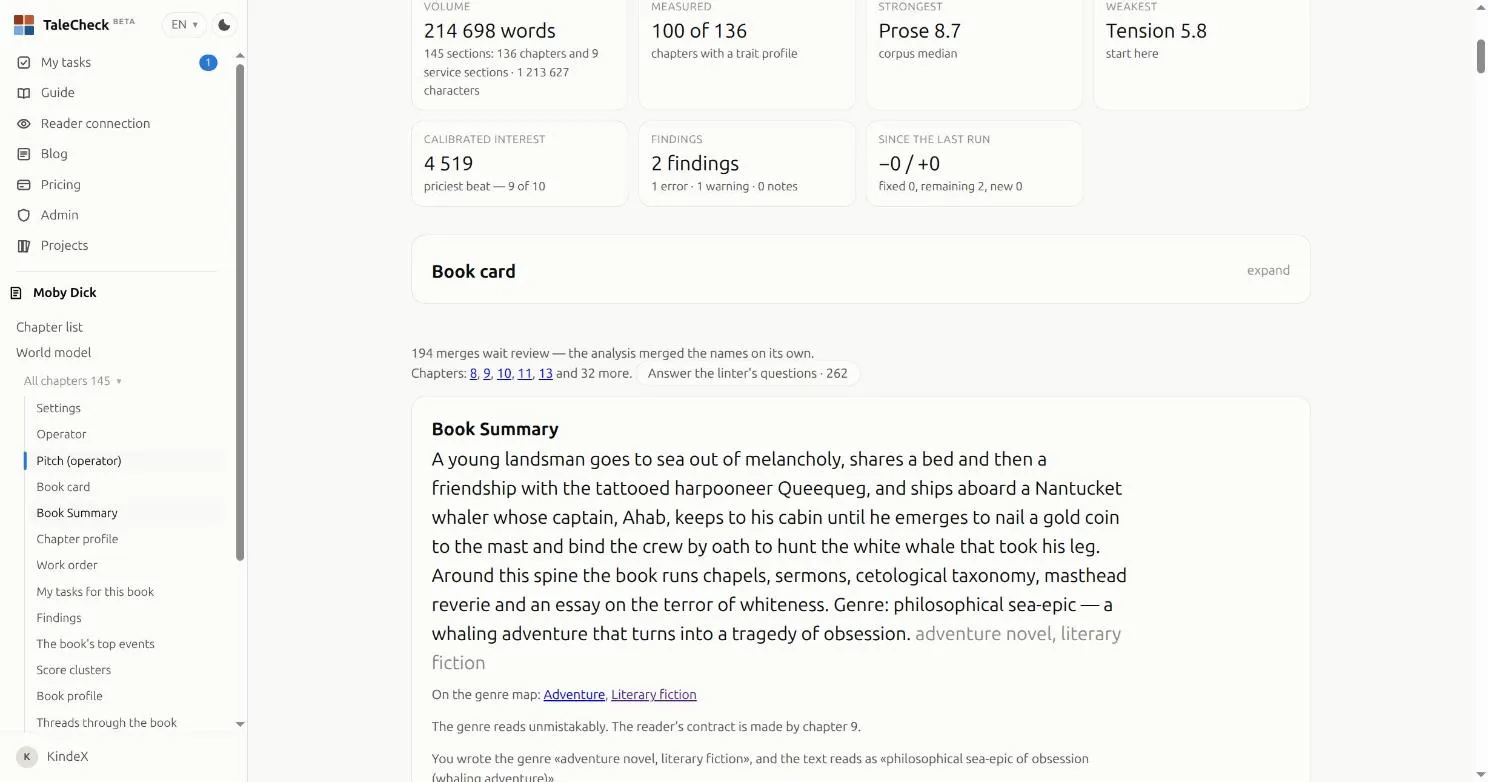Click the Admin shield icon
Viewport: 1488px width, 782px height.
tap(24, 215)
